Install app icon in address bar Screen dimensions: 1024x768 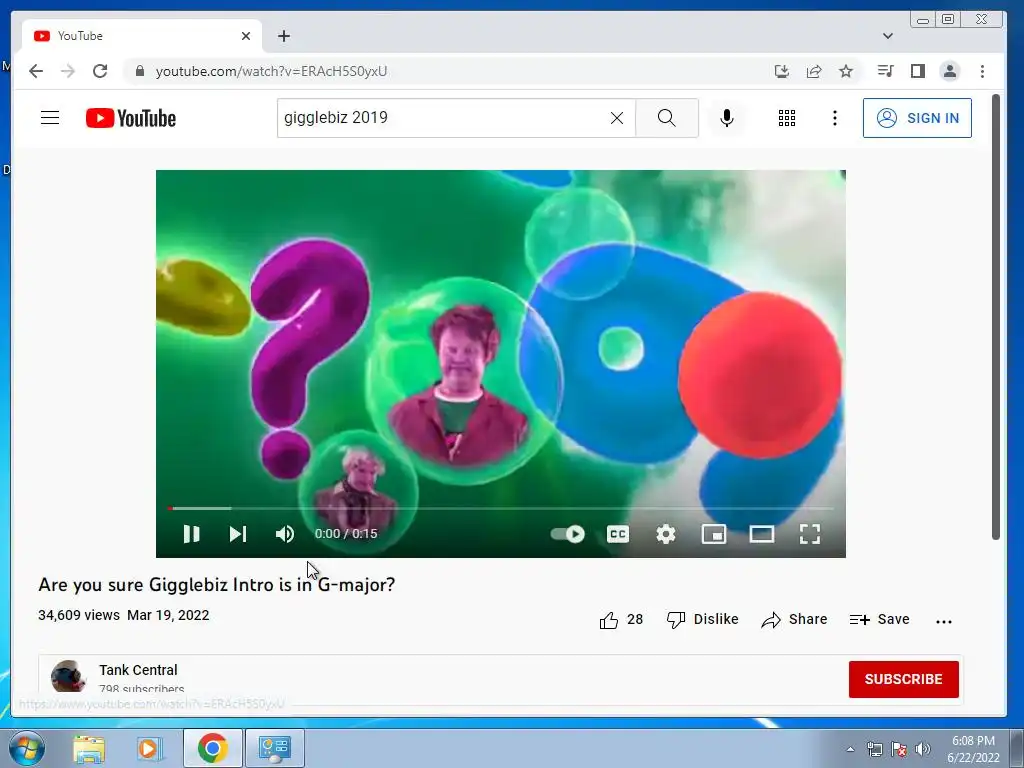tap(782, 71)
